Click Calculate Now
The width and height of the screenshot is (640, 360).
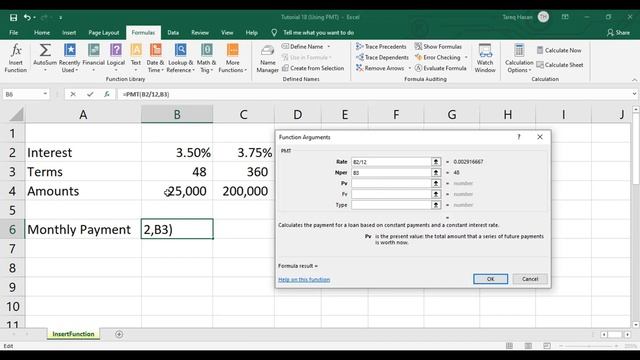[x=559, y=50]
